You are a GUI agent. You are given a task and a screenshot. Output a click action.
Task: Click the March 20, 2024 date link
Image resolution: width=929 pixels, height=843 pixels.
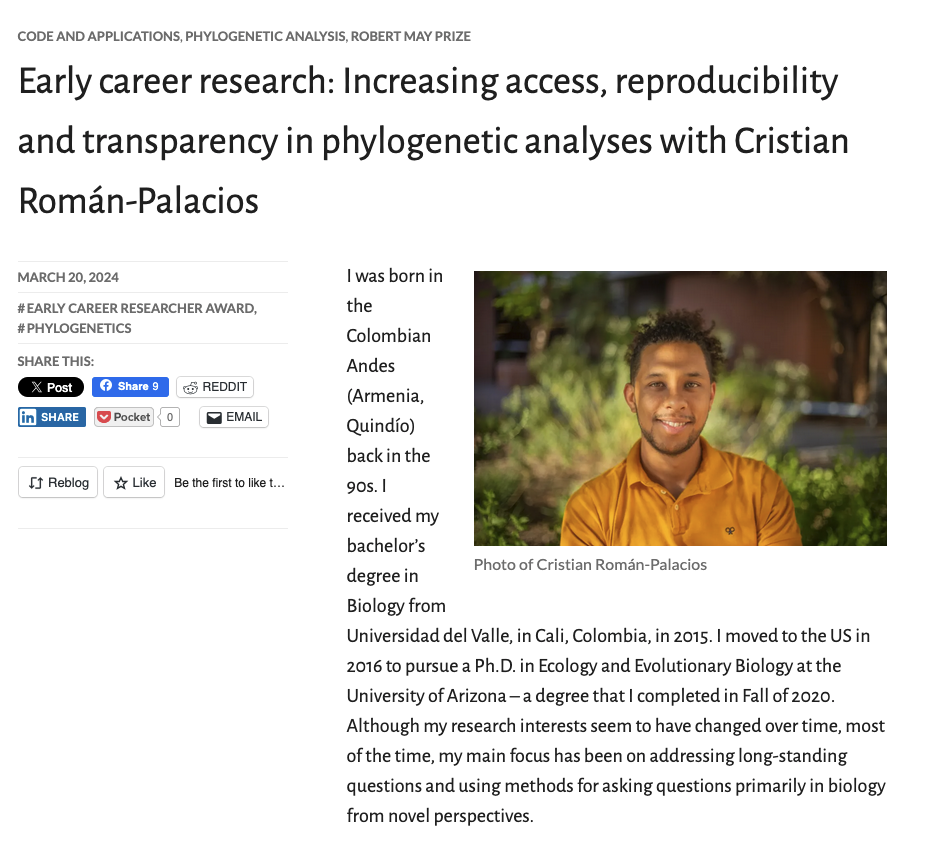pyautogui.click(x=68, y=277)
